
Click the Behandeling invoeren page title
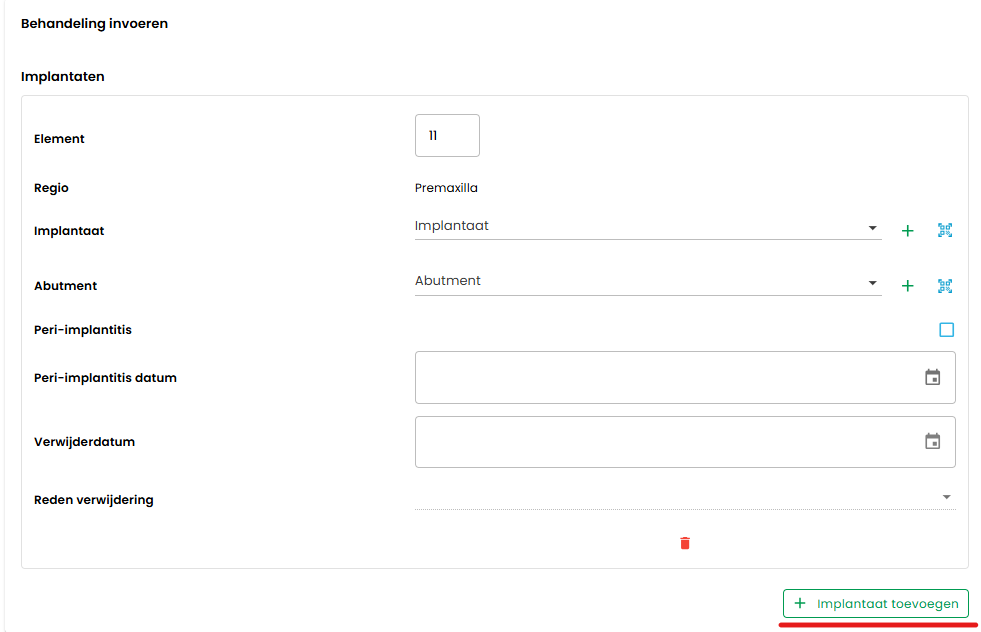(94, 24)
